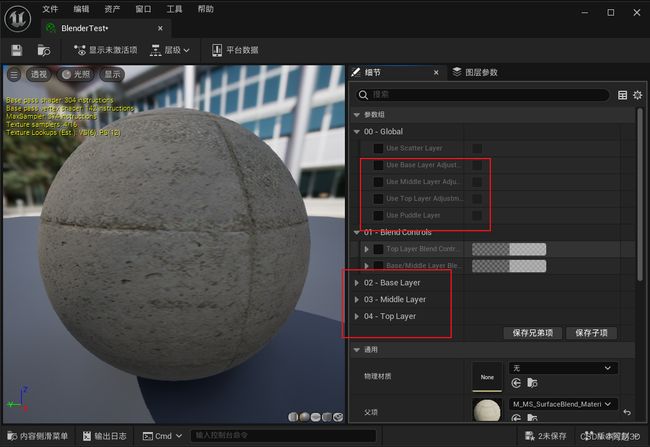Expand the 04 - Top Layer group
The image size is (650, 447).
click(357, 316)
